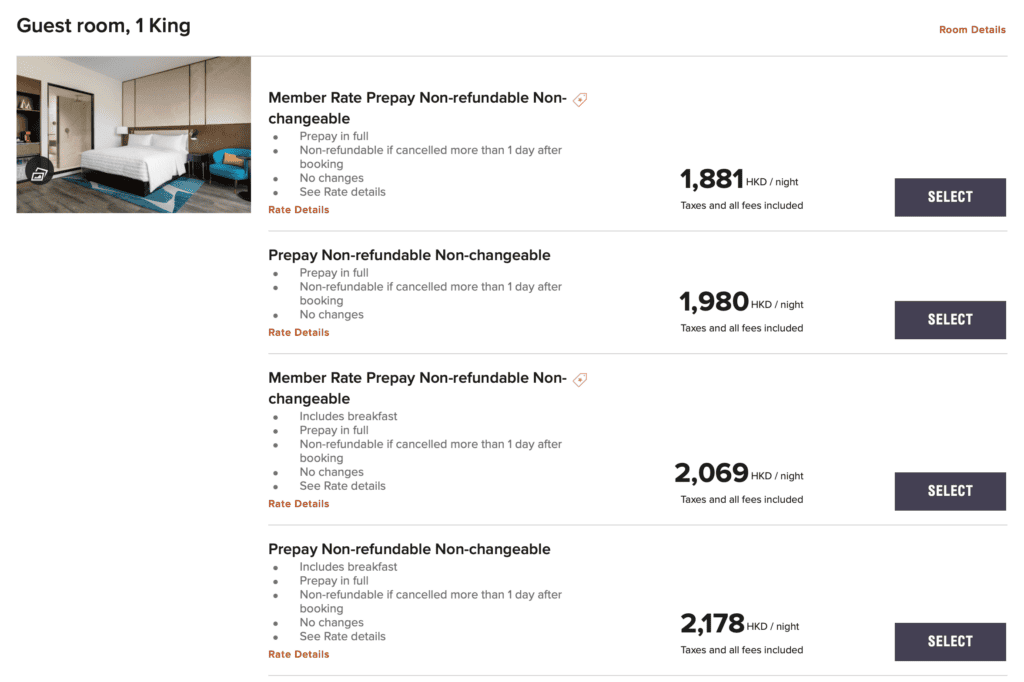1024x682 pixels.
Task: Click member tag icon beside 2,069 HKD rate
Action: [580, 379]
